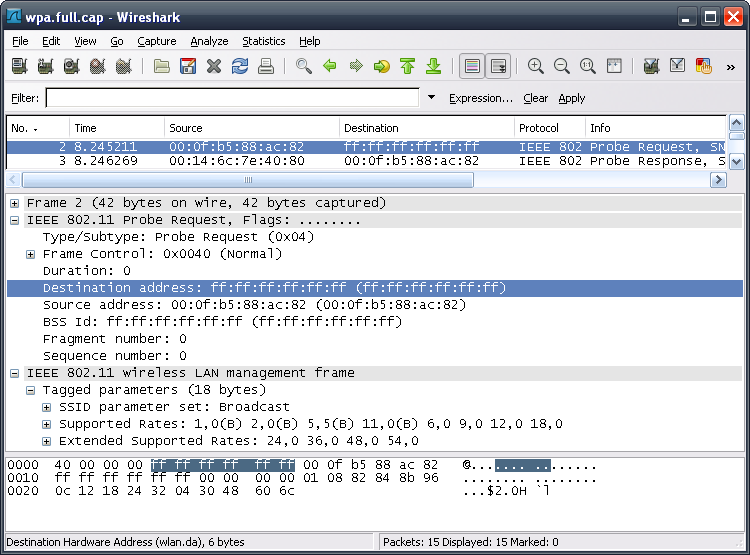Click inside the Filter input field
Viewport: 750px width, 555px height.
[x=232, y=98]
